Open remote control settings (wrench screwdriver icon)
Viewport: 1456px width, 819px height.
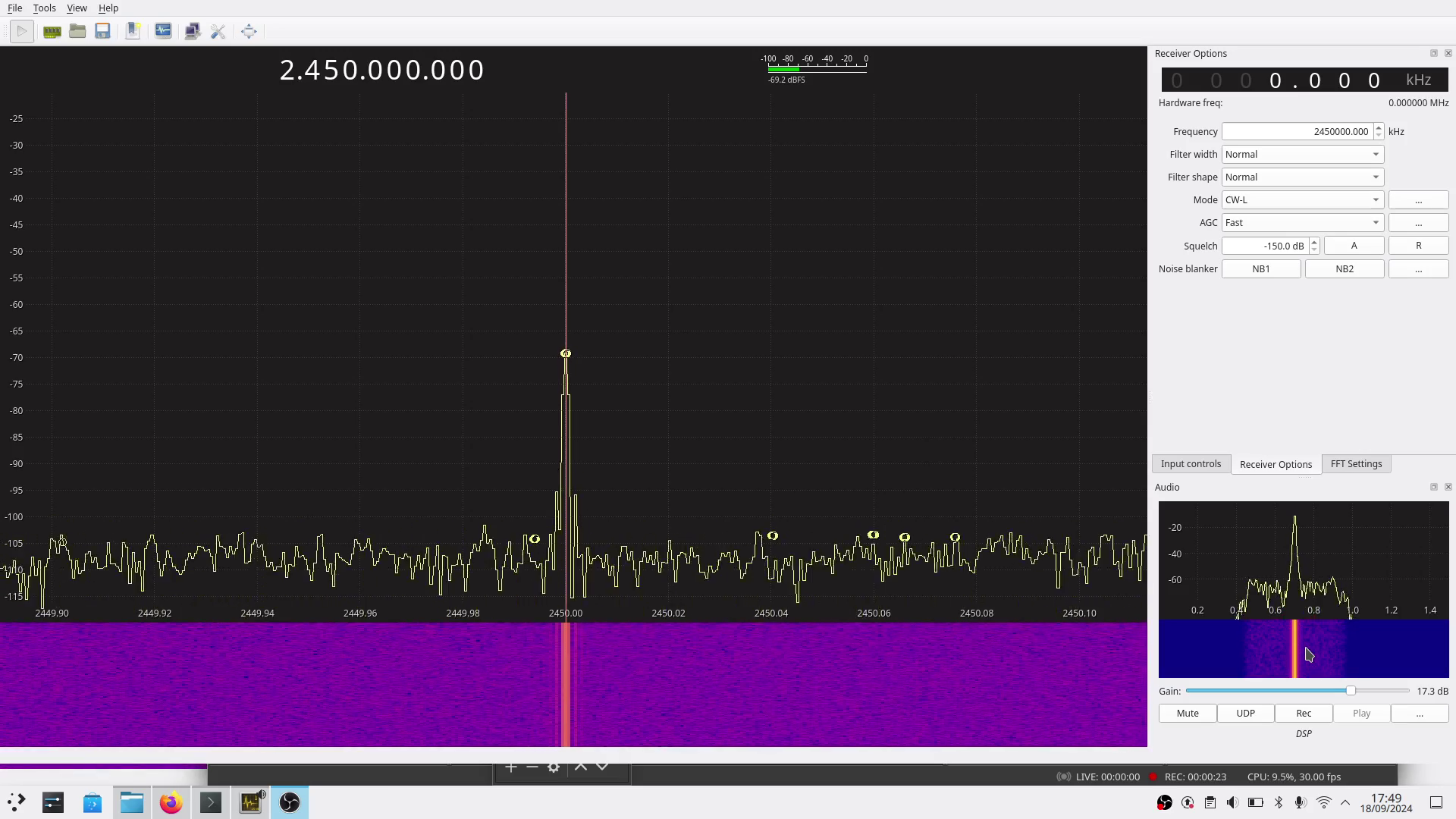(218, 31)
